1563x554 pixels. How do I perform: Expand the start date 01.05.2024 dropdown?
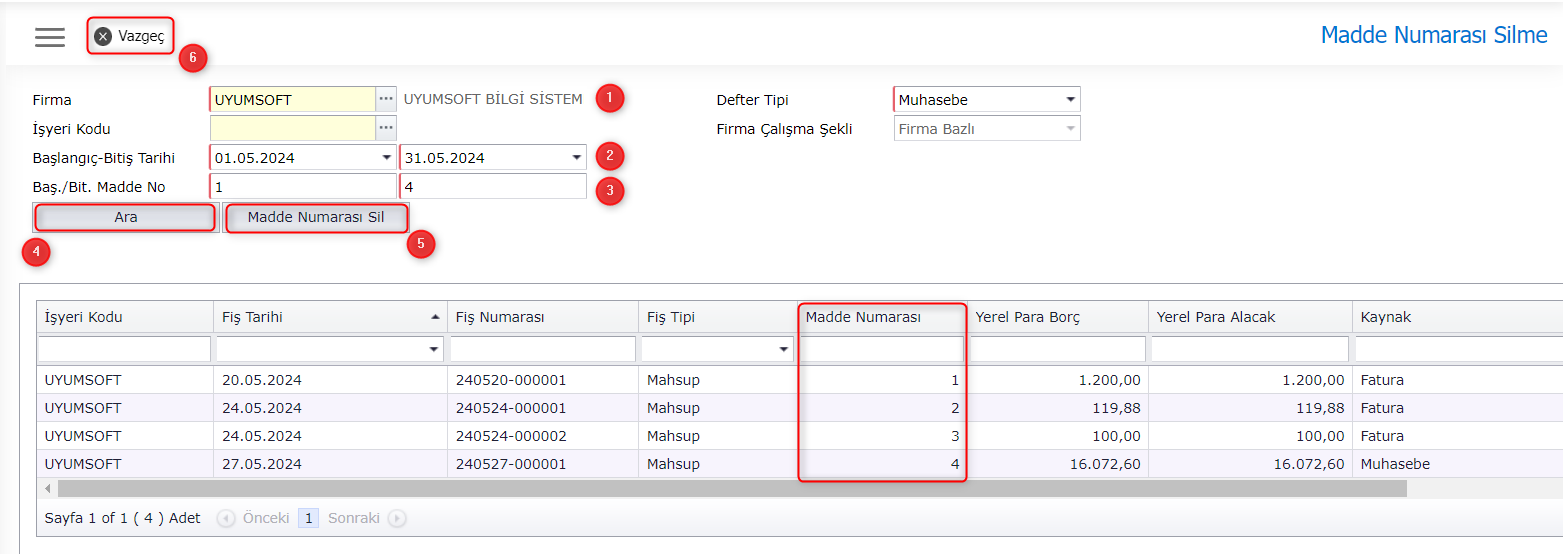click(x=387, y=158)
